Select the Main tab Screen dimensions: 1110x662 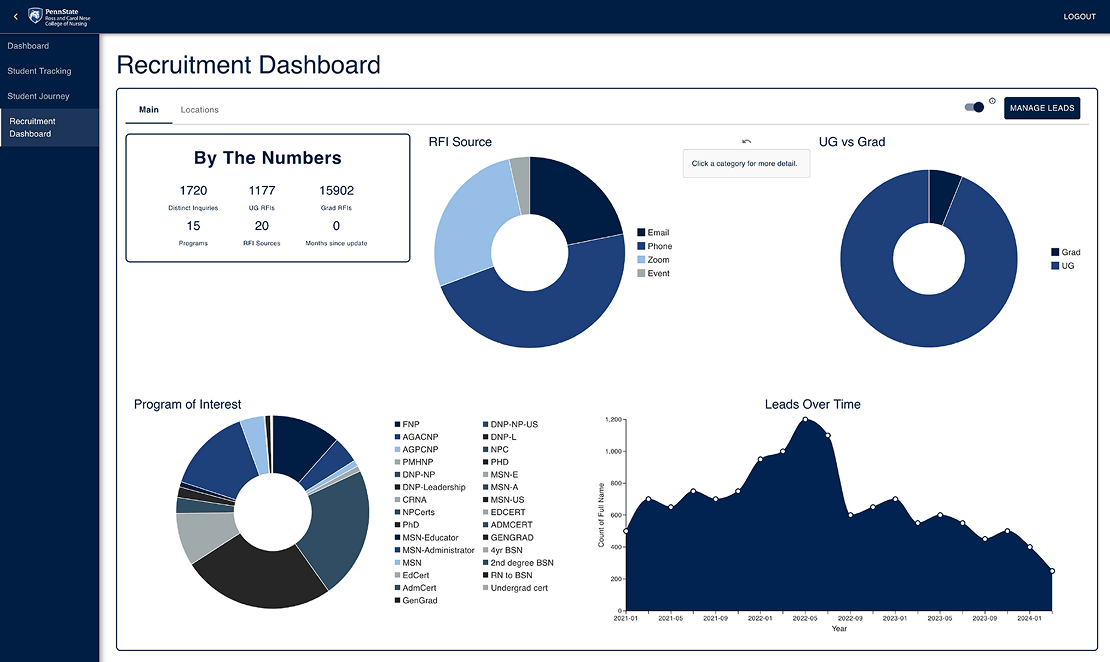[148, 110]
